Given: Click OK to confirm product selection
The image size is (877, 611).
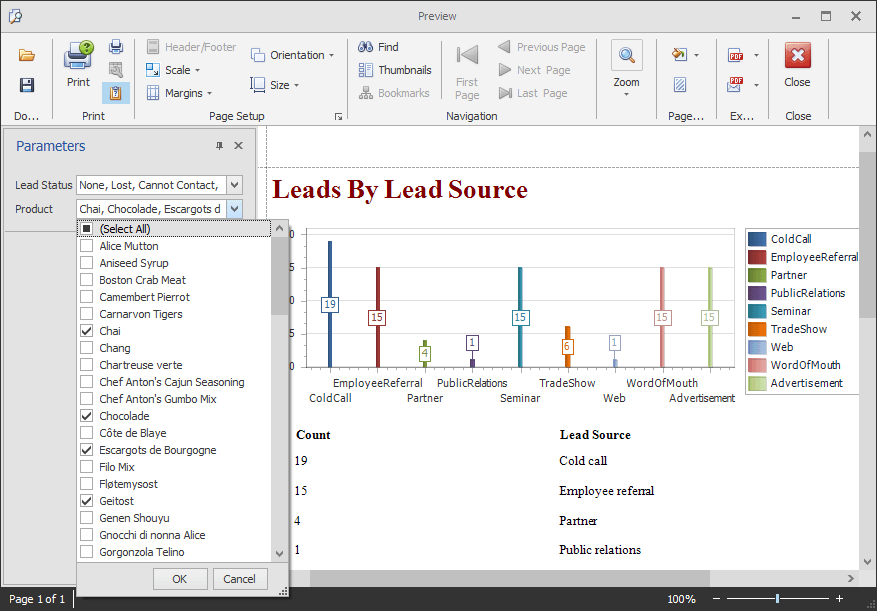Looking at the screenshot, I should click(179, 579).
